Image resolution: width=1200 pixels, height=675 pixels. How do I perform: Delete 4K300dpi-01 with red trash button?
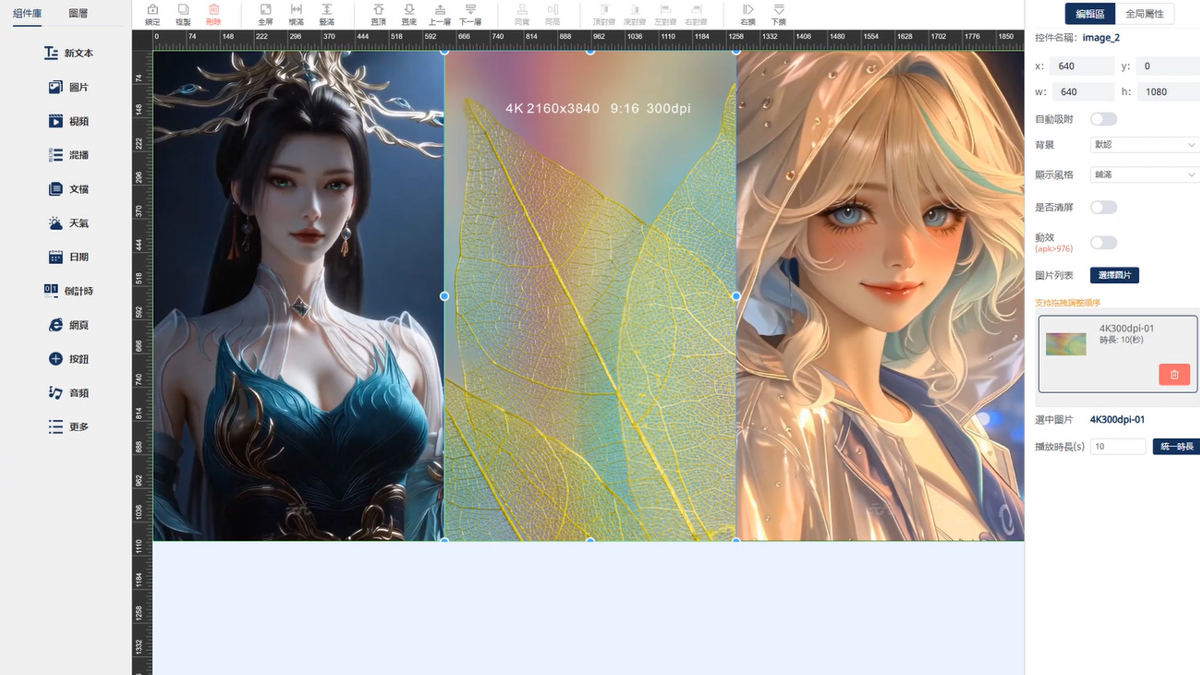click(1174, 374)
